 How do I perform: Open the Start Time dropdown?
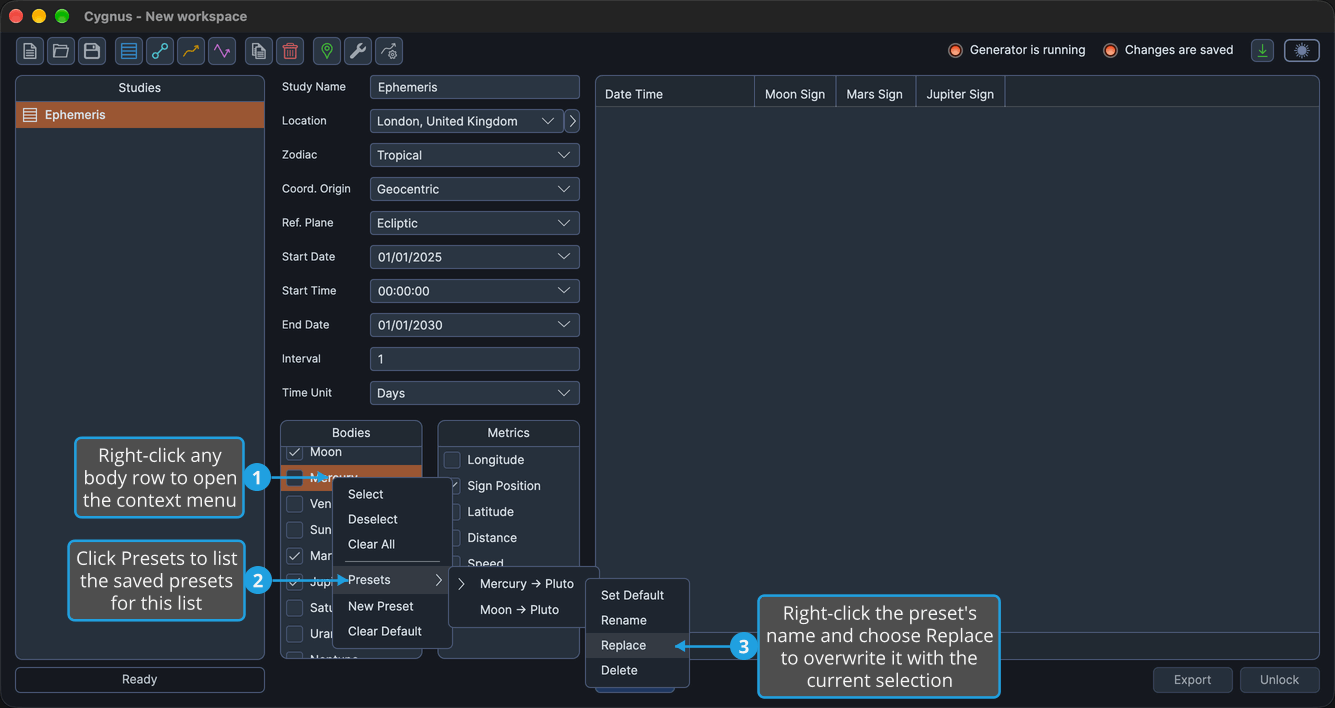(x=474, y=291)
